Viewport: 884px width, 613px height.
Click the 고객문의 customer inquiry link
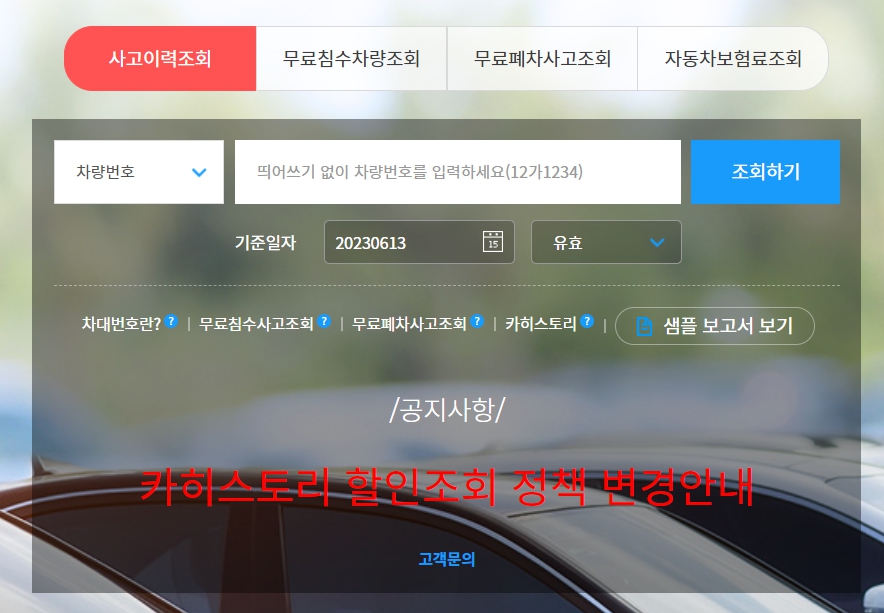point(447,560)
